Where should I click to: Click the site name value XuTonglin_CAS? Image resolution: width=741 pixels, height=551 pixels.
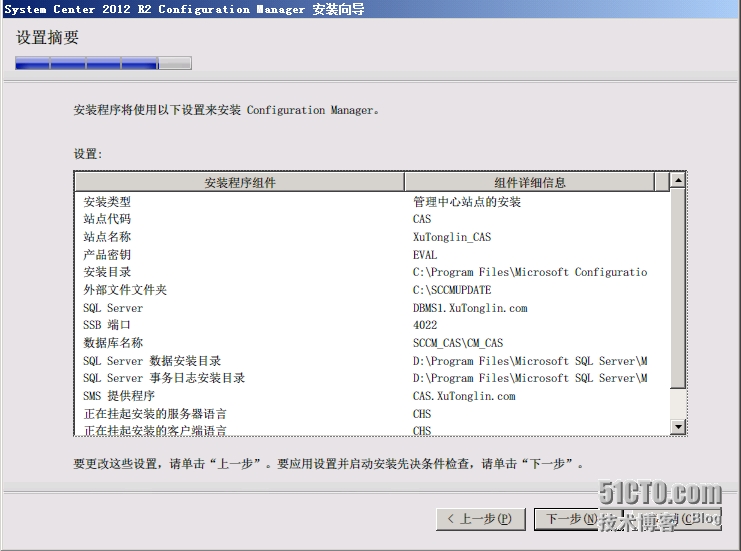pyautogui.click(x=452, y=237)
